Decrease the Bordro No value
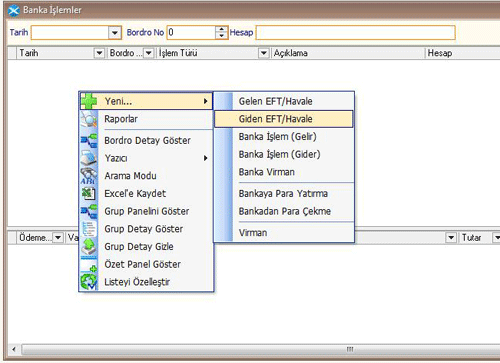Screen dimensions: 500x363 [x=222, y=36]
